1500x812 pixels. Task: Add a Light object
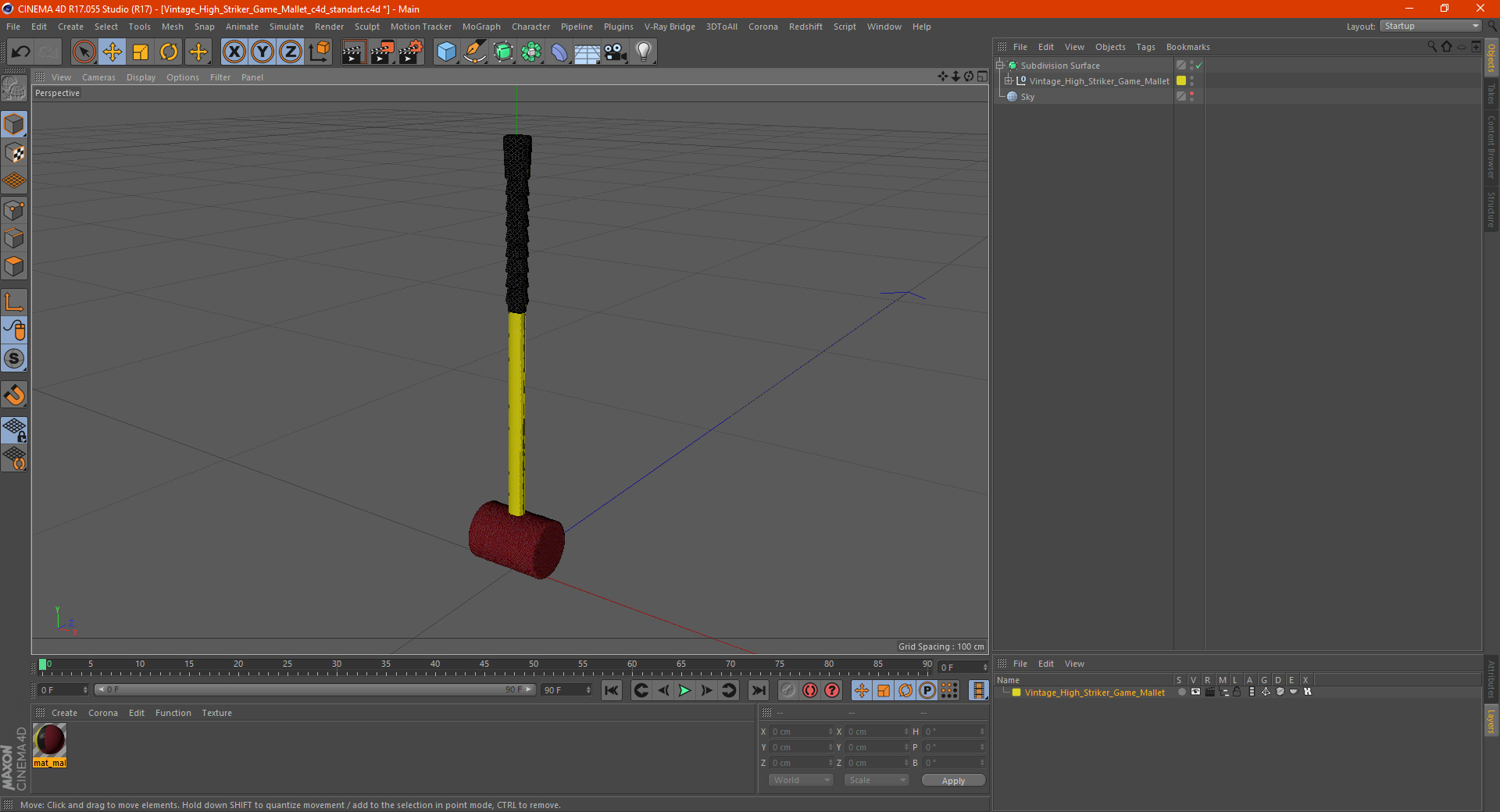coord(644,52)
